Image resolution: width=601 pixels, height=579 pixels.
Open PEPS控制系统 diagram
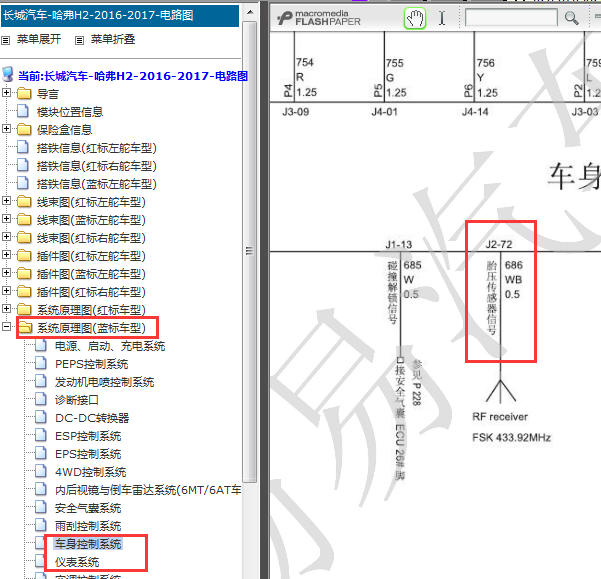(x=92, y=364)
